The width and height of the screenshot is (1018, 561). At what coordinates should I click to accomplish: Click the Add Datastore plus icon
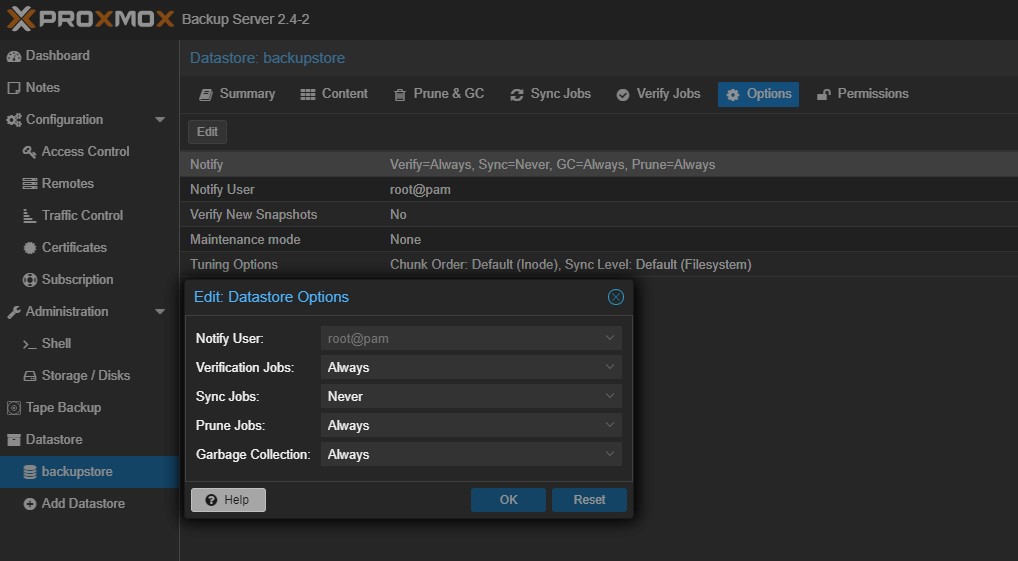coord(30,504)
